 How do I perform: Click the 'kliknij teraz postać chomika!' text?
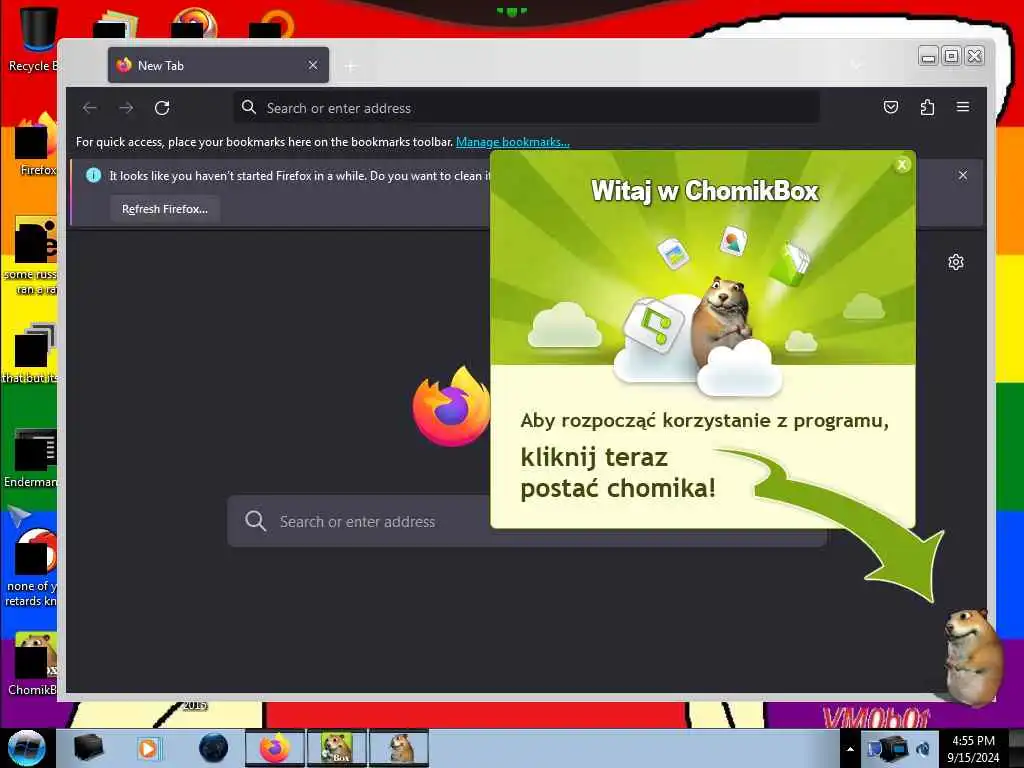click(618, 473)
